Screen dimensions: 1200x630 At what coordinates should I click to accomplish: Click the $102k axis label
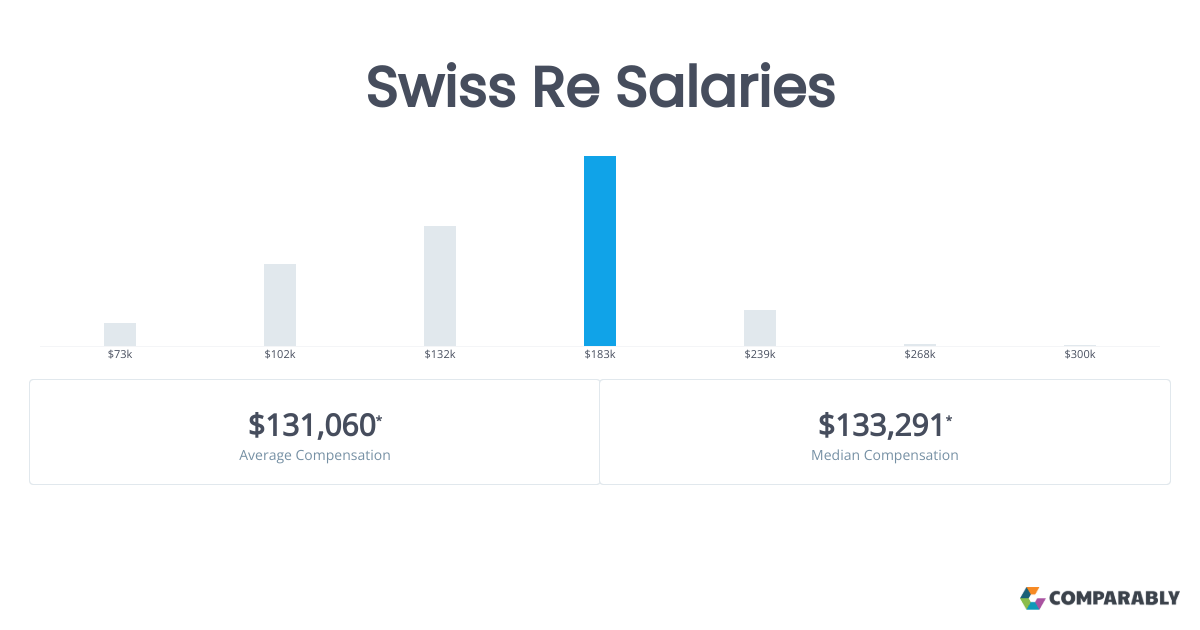click(x=280, y=355)
